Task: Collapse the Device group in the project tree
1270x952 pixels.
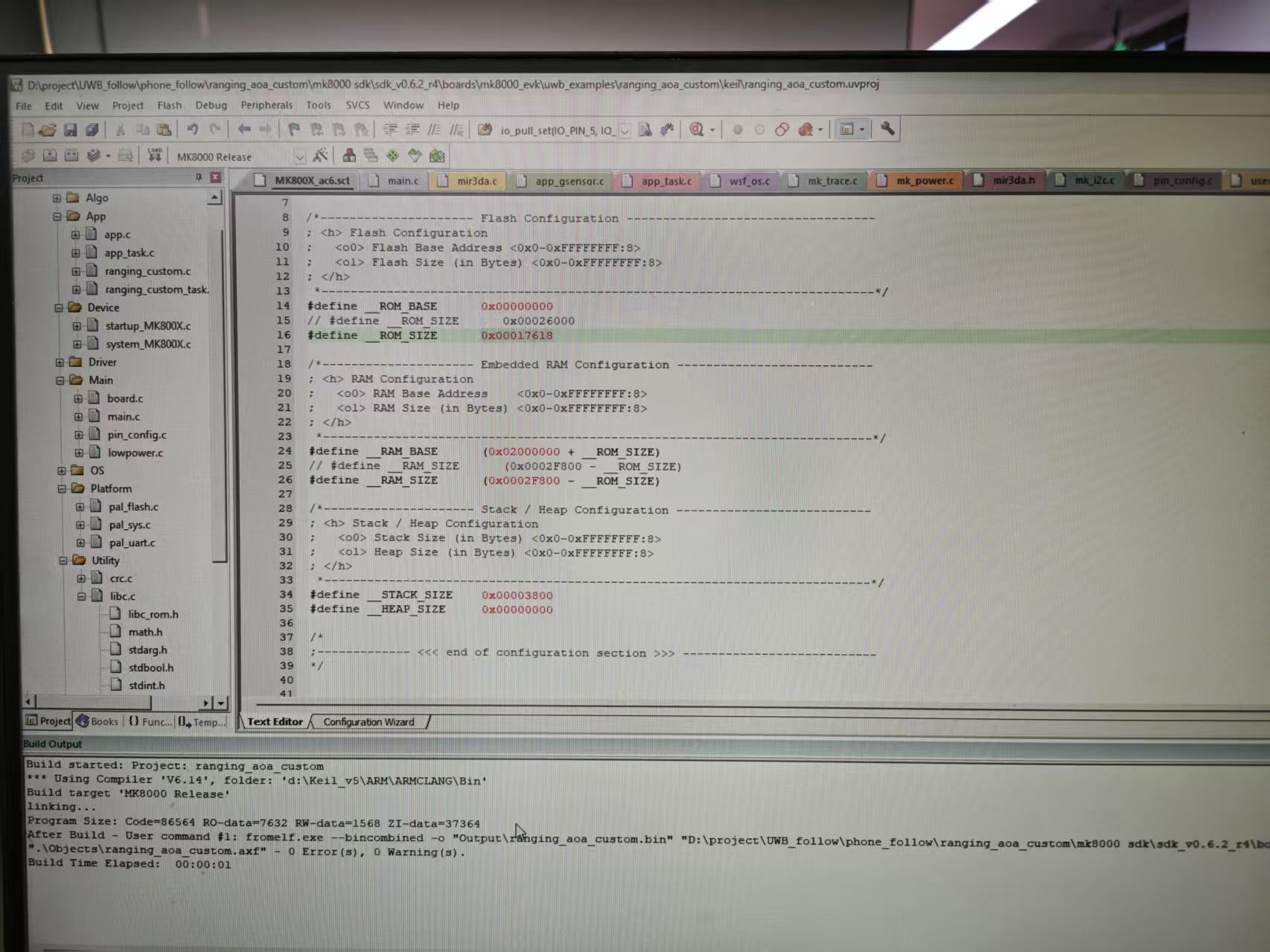Action: pos(58,307)
